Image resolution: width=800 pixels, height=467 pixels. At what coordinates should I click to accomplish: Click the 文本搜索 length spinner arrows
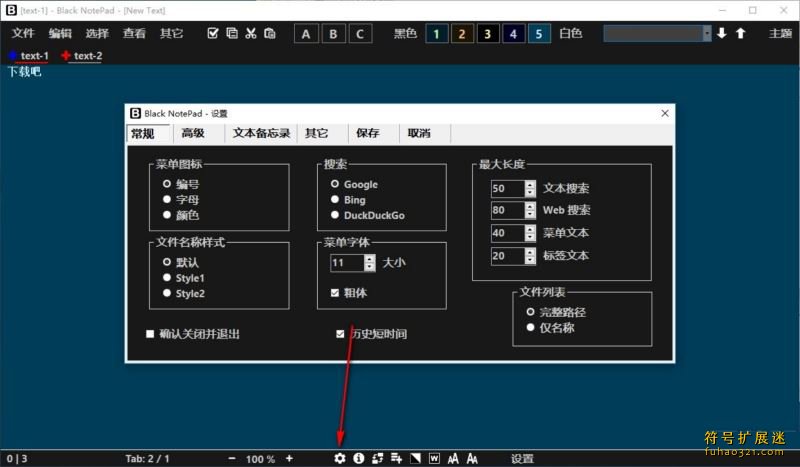click(x=530, y=188)
